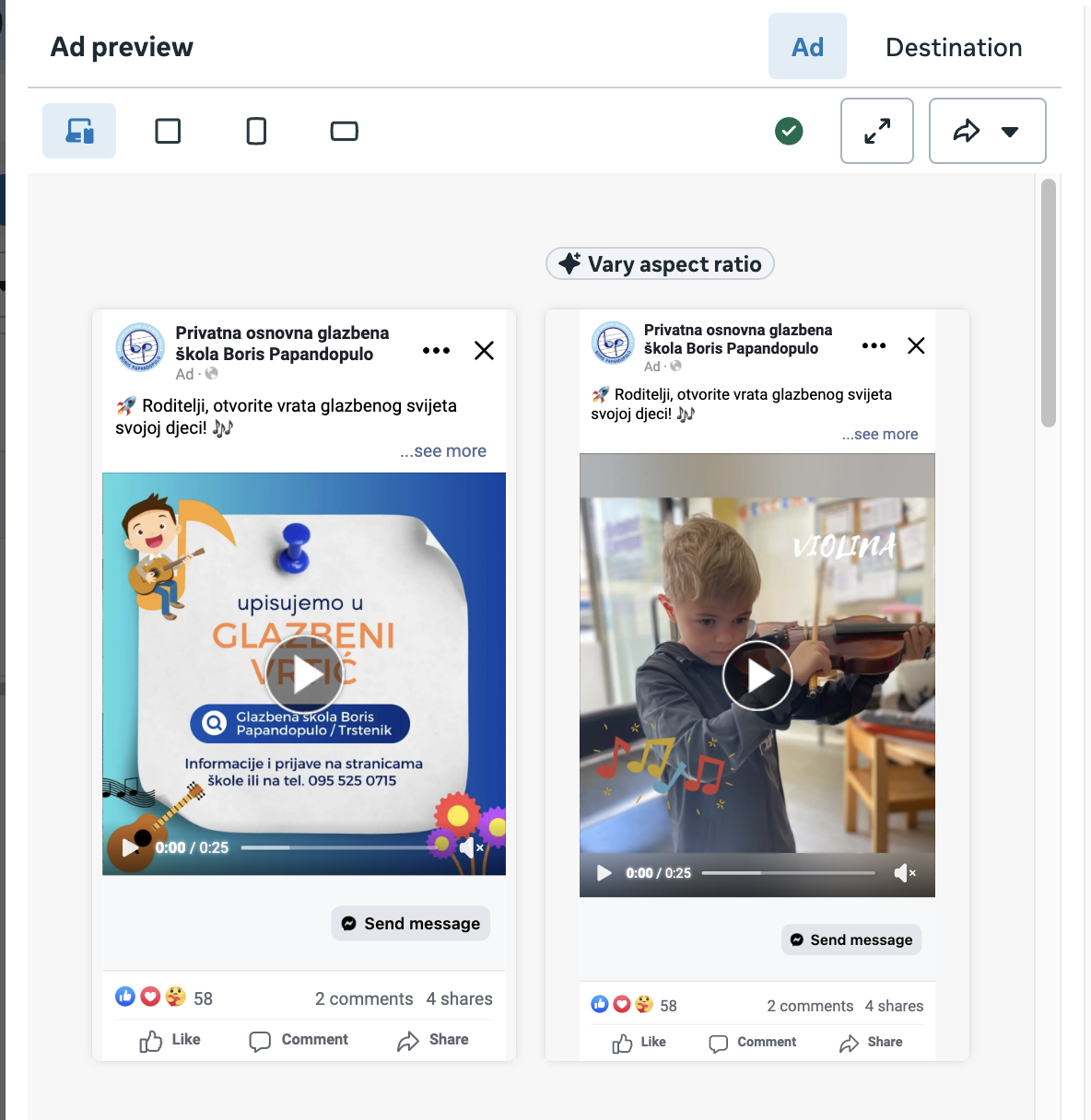Open three-dot menu on left ad

point(436,350)
